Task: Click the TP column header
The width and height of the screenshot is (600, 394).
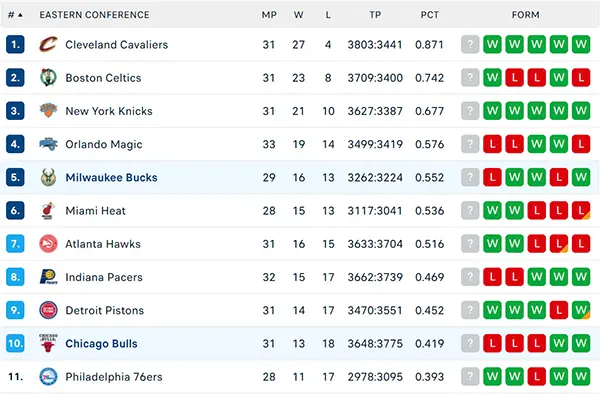Action: coord(375,15)
